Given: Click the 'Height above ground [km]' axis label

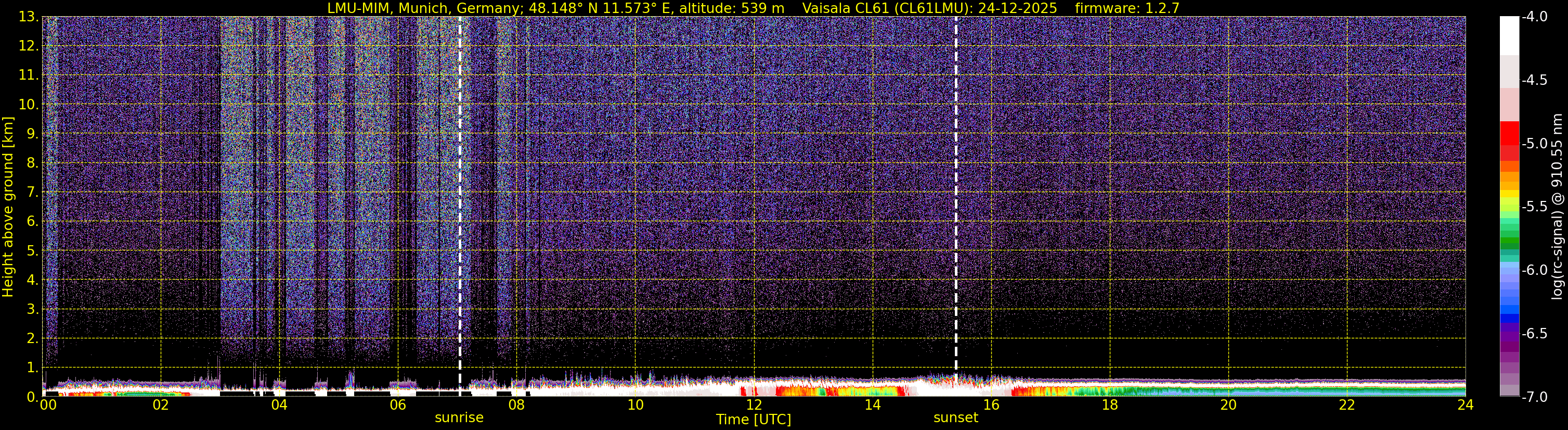Looking at the screenshot, I should (x=8, y=207).
